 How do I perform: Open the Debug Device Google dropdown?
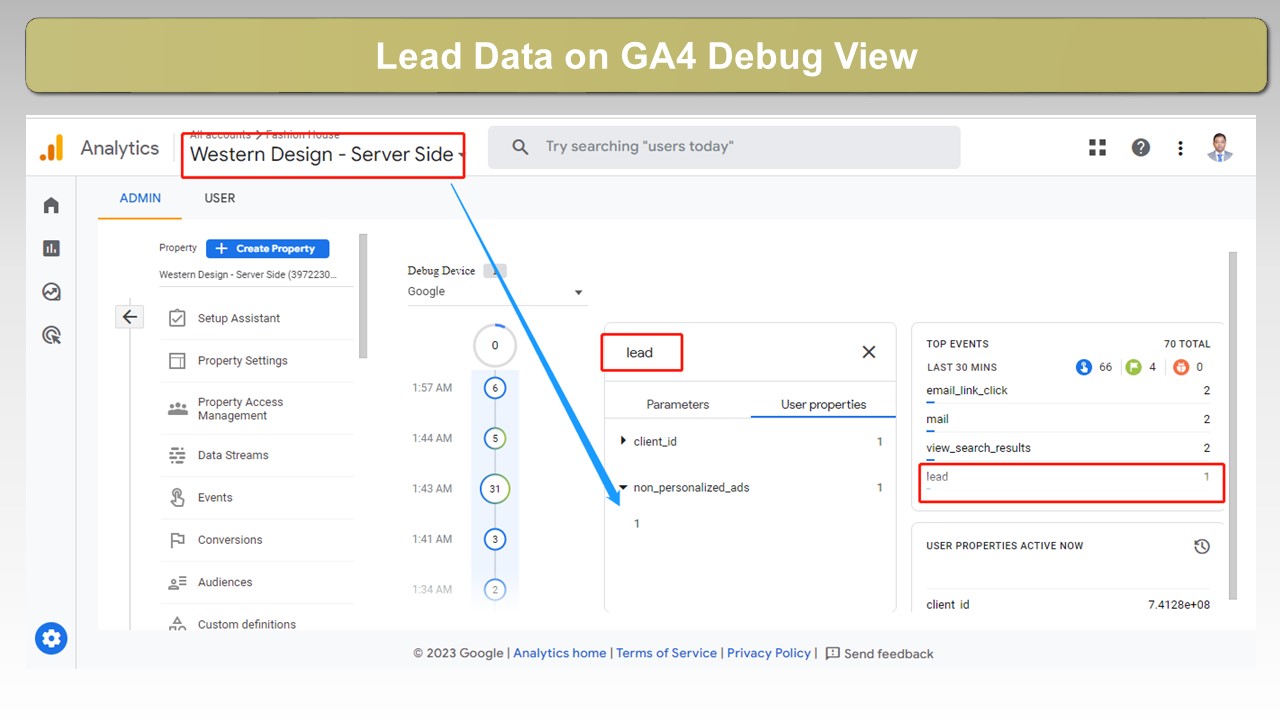(x=496, y=292)
